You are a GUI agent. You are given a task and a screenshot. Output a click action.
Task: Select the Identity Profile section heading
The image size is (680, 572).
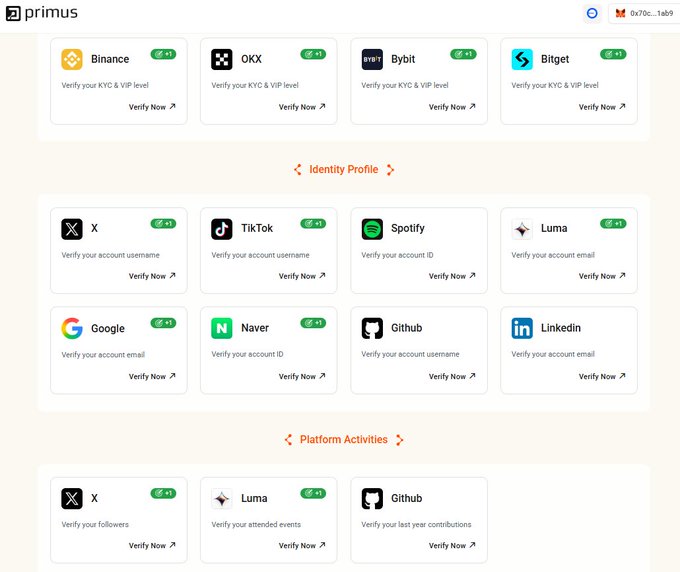[x=343, y=169]
